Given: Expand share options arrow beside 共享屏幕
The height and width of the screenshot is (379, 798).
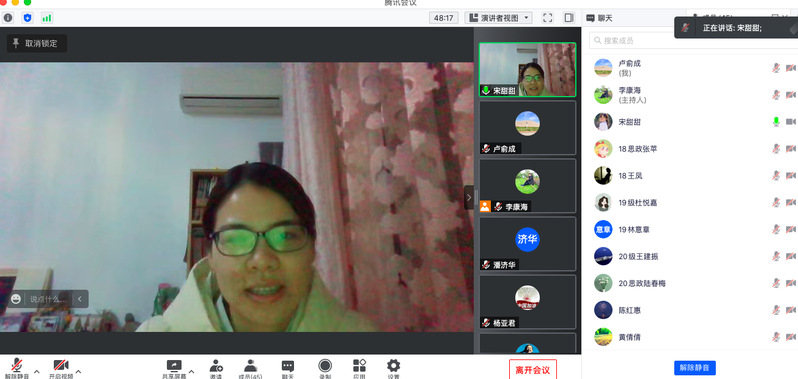Looking at the screenshot, I should point(191,371).
